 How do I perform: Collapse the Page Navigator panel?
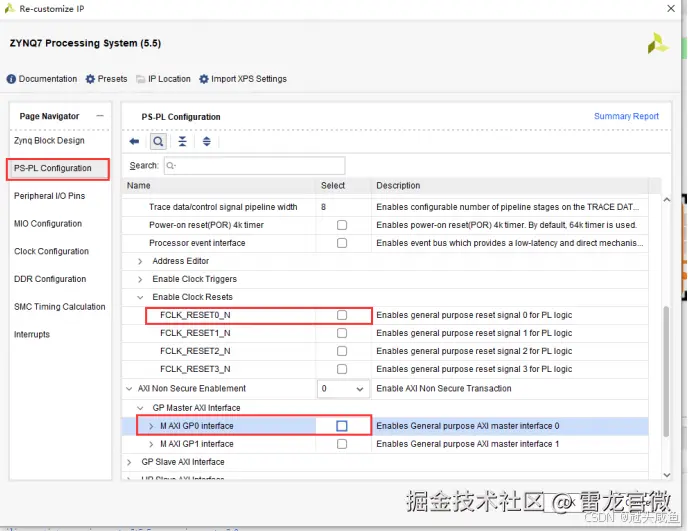(x=100, y=116)
